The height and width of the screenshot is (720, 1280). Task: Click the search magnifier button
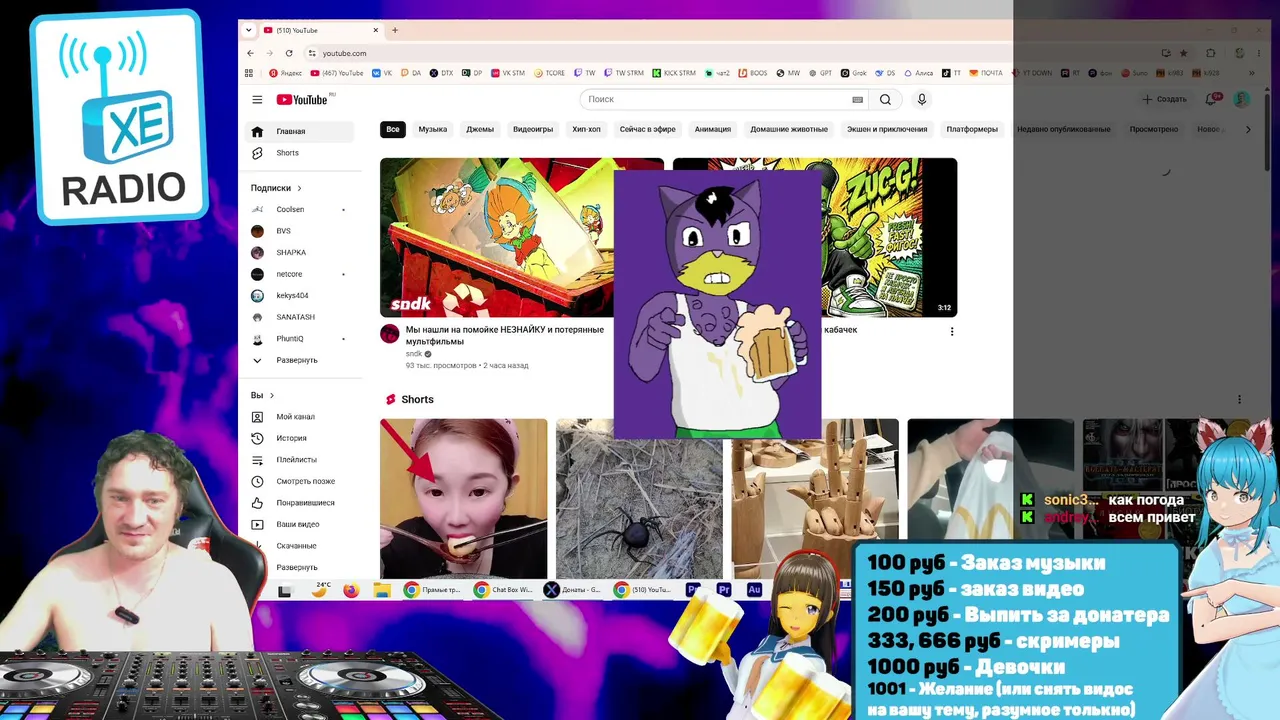point(885,99)
